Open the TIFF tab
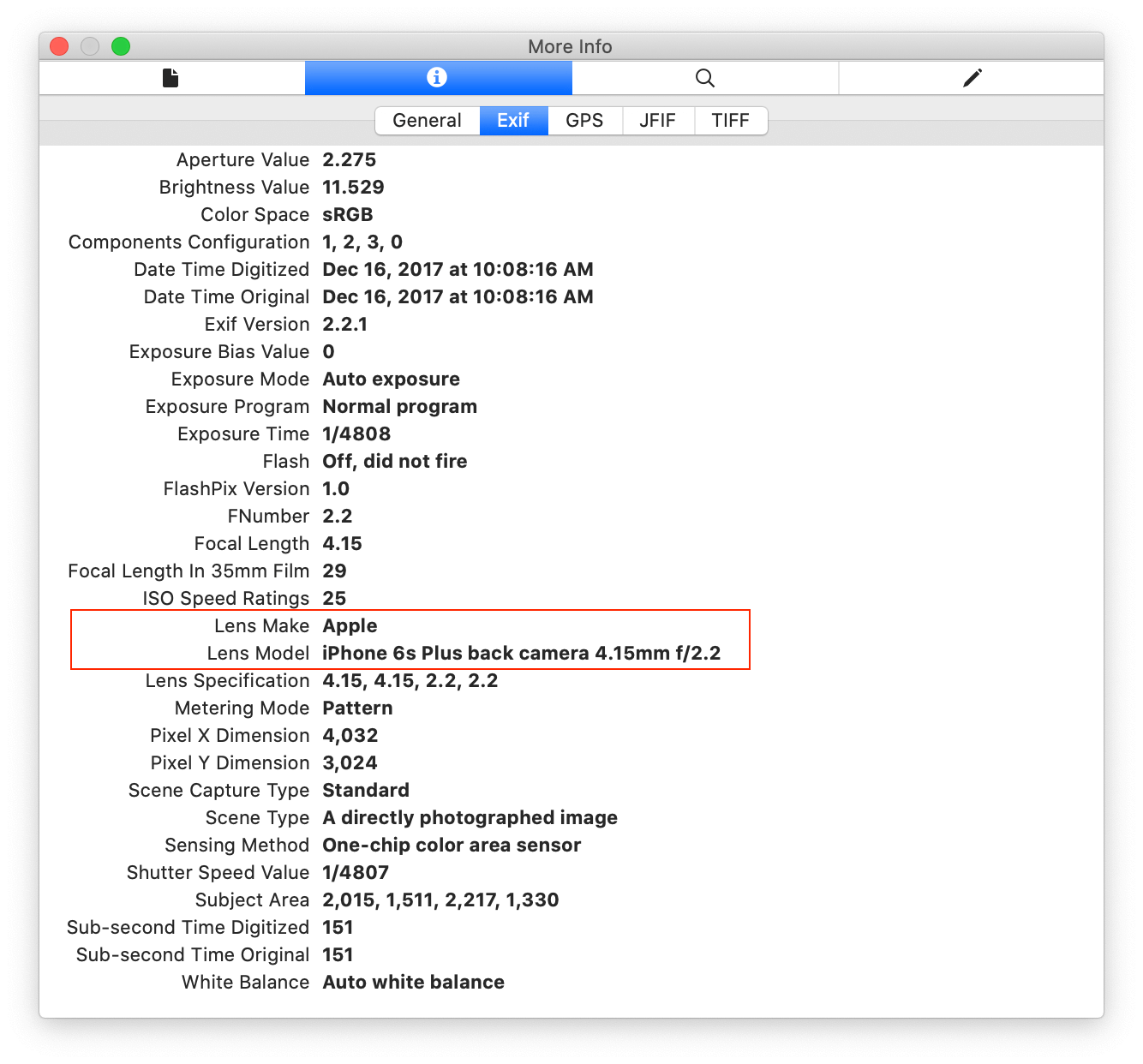This screenshot has height=1064, width=1143. 730,121
